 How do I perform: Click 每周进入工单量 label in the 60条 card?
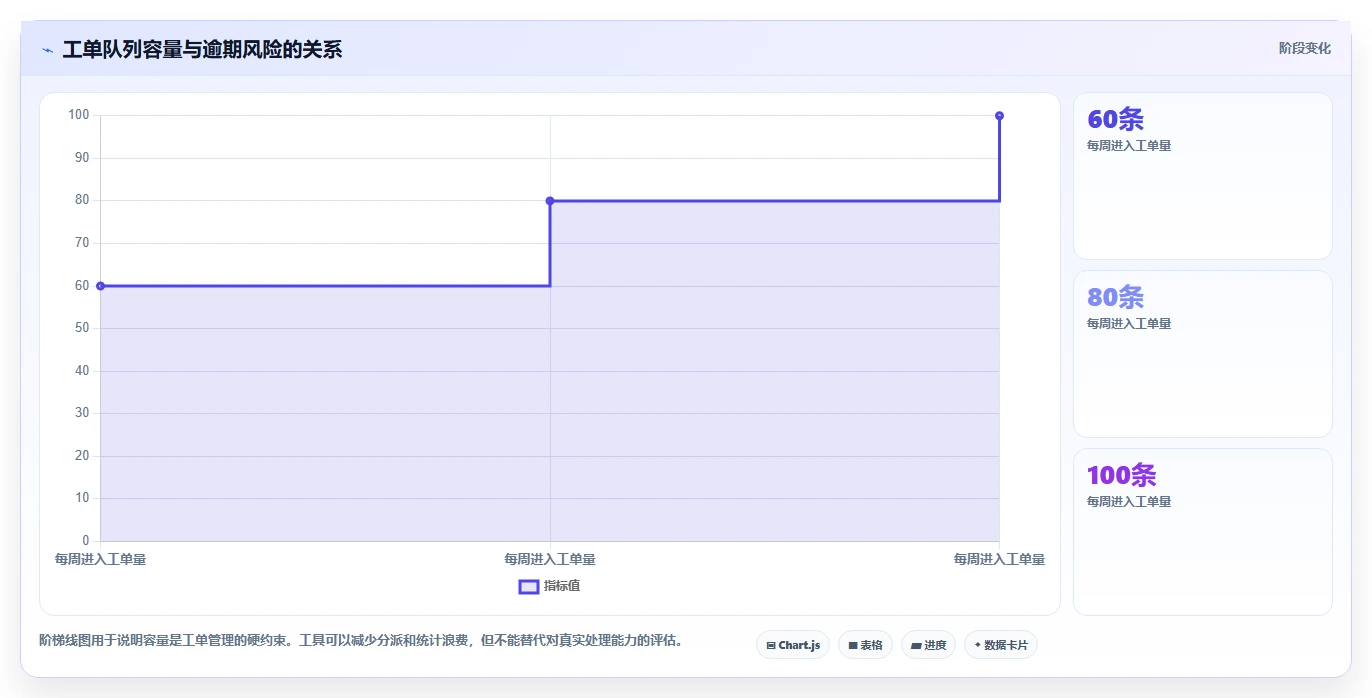[x=1129, y=146]
